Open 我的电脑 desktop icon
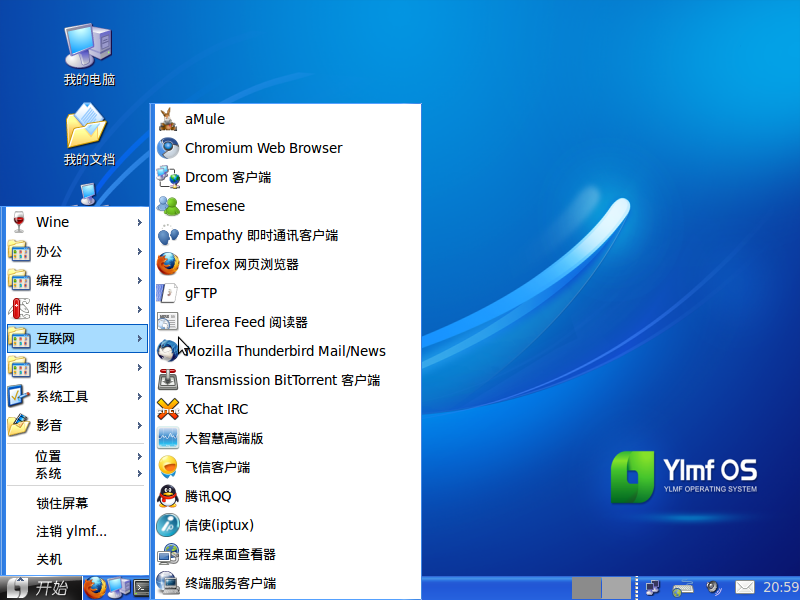This screenshot has height=600, width=800. tap(89, 55)
